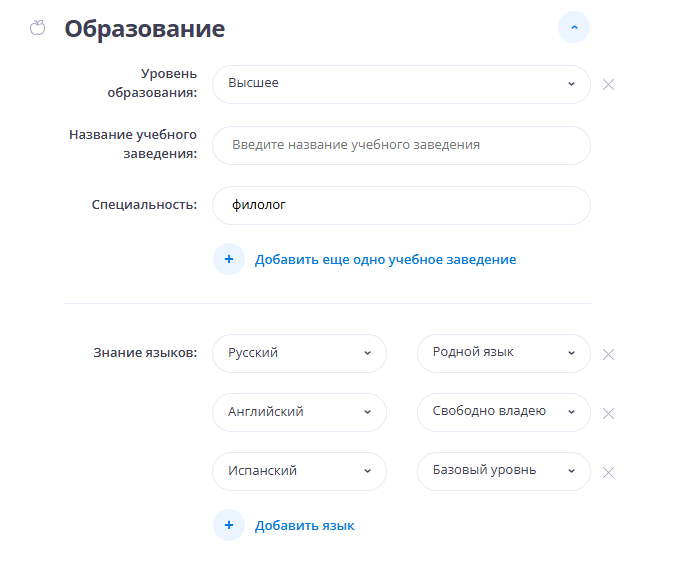Click the Название учебного заведения input field
Screen dimensions: 683x572
pyautogui.click(x=401, y=145)
